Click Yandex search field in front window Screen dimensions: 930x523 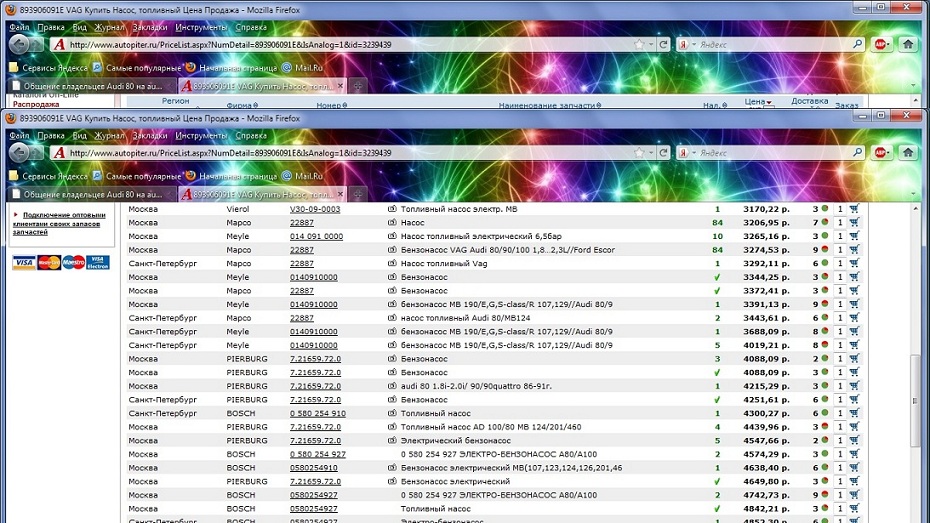coord(774,153)
